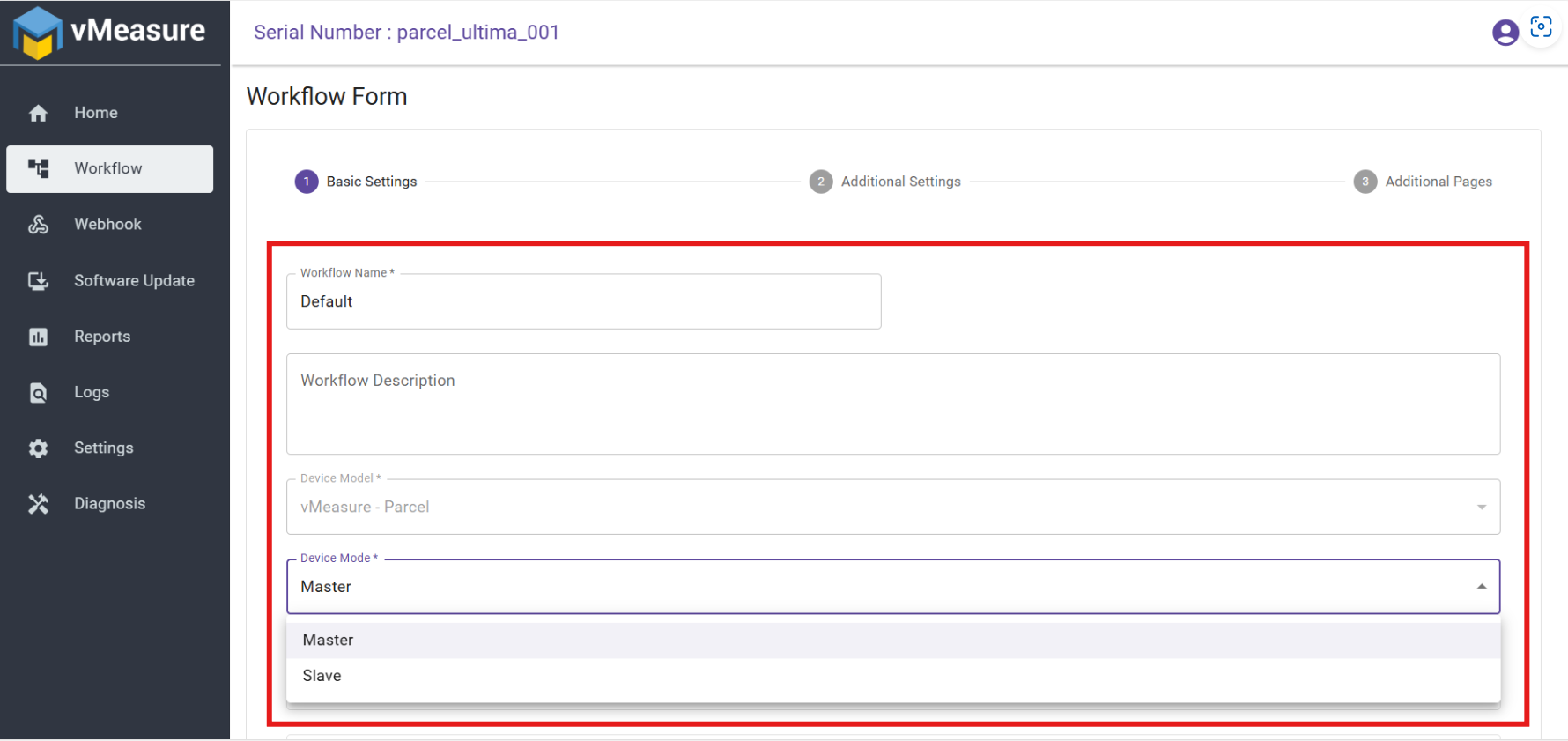Collapse the Device Mode dropdown arrow
Screen dimensions: 1568x741
[x=1482, y=587]
